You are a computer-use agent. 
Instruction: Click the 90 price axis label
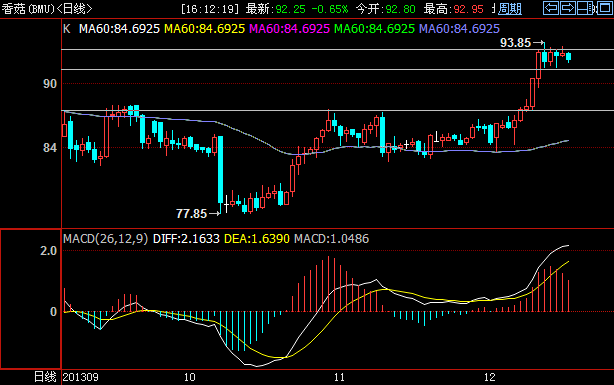[x=50, y=84]
